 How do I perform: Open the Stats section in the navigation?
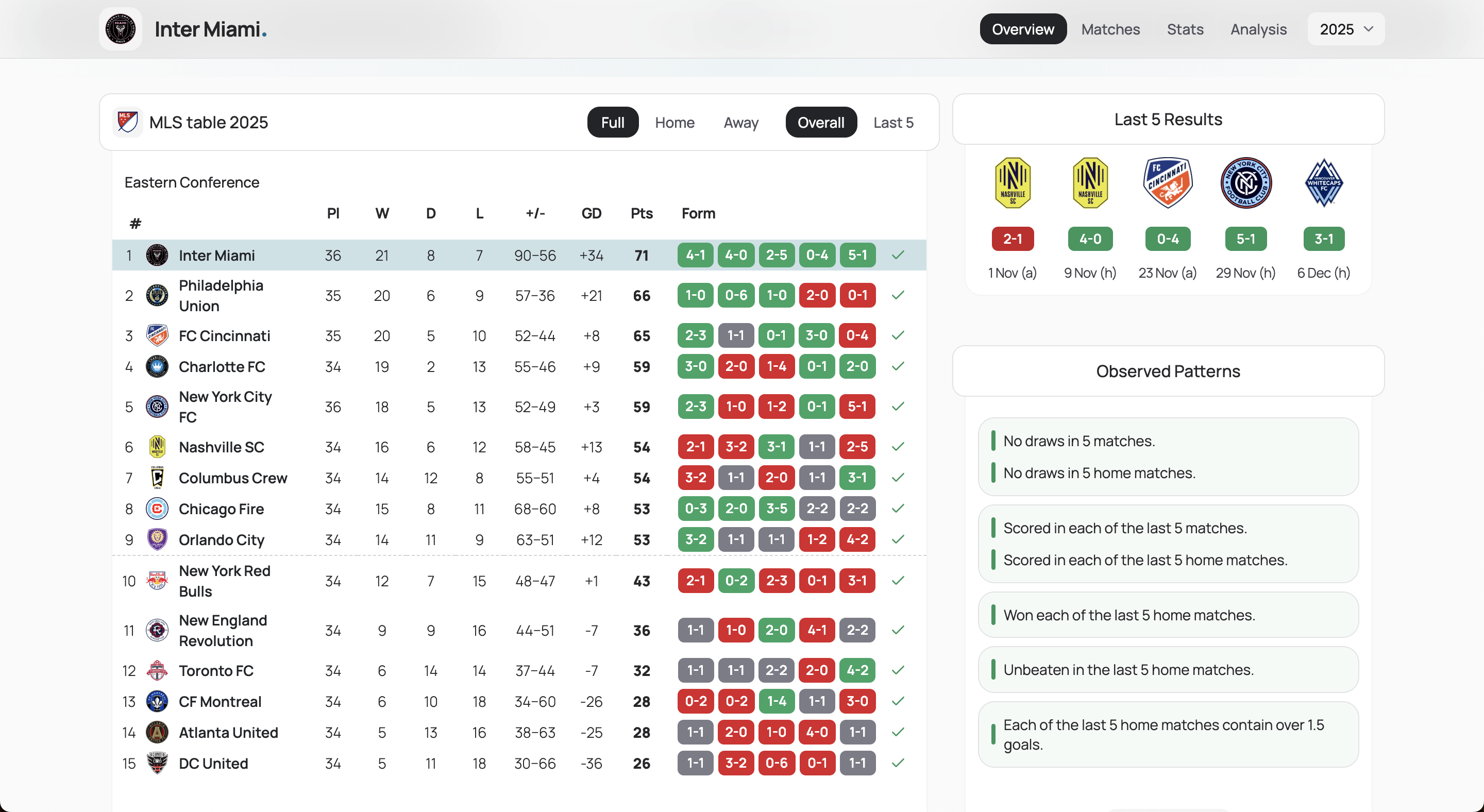(1185, 29)
